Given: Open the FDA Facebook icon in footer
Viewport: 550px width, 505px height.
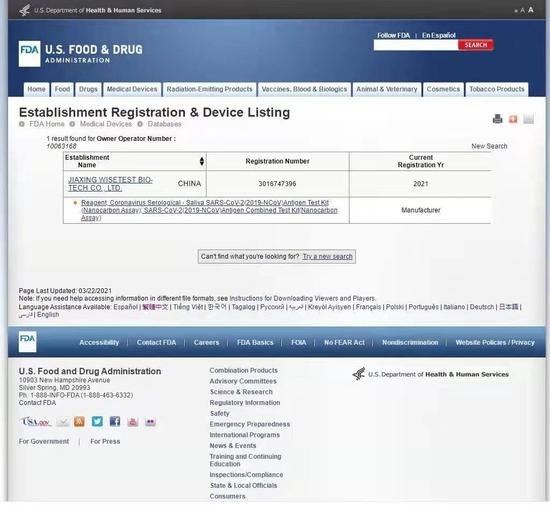Looking at the screenshot, I should [x=115, y=421].
